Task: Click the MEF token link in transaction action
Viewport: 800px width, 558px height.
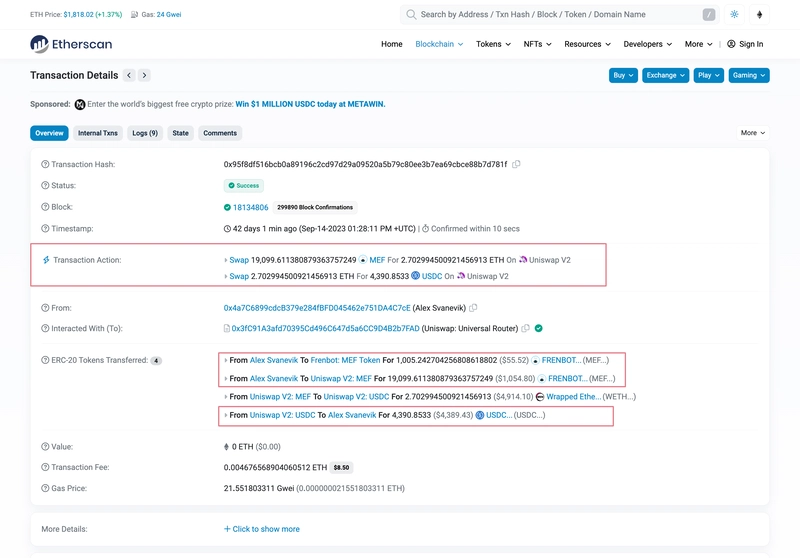Action: pyautogui.click(x=377, y=260)
